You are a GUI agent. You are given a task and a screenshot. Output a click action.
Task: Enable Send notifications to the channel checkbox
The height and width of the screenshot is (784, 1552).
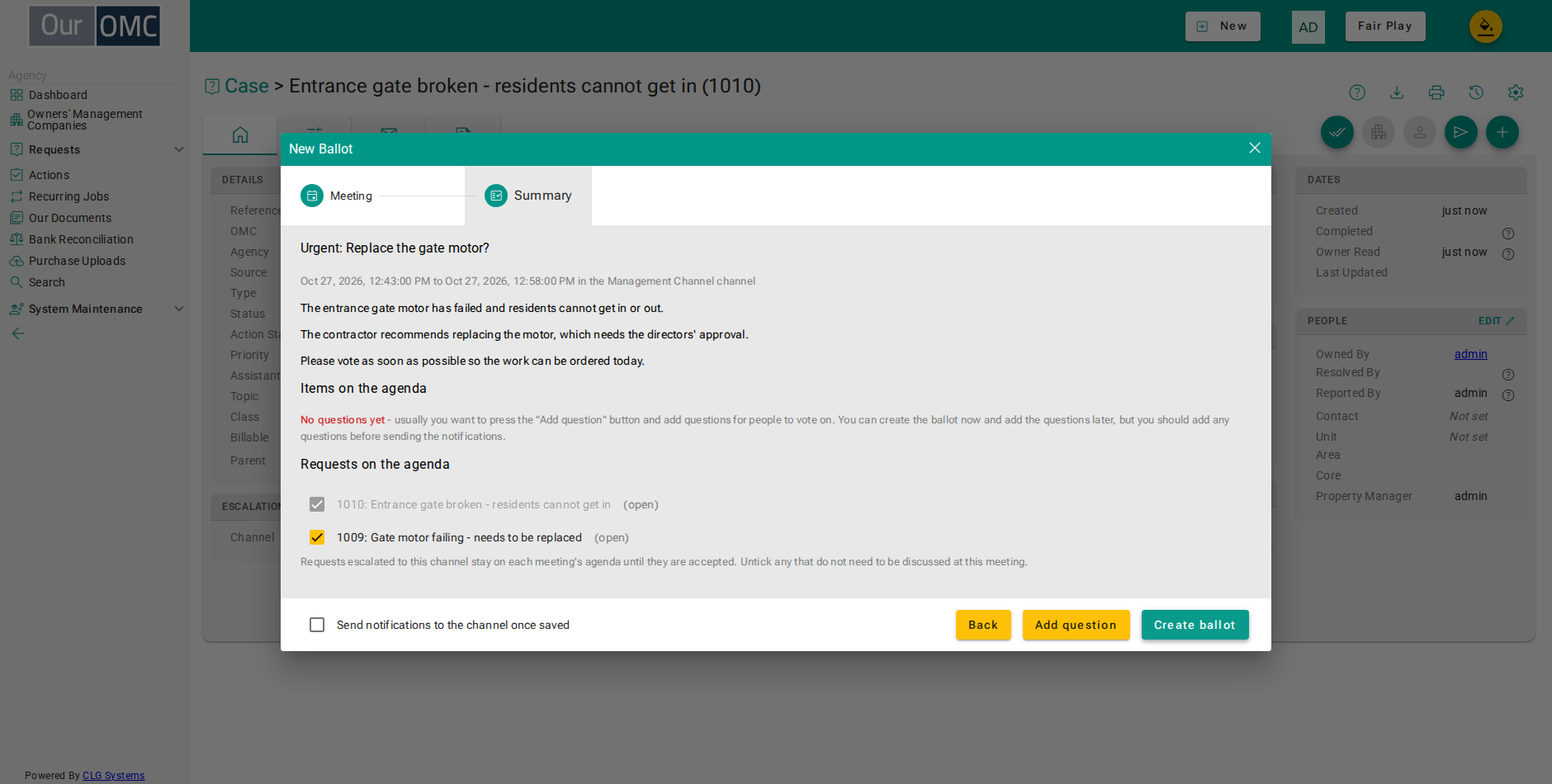(317, 625)
